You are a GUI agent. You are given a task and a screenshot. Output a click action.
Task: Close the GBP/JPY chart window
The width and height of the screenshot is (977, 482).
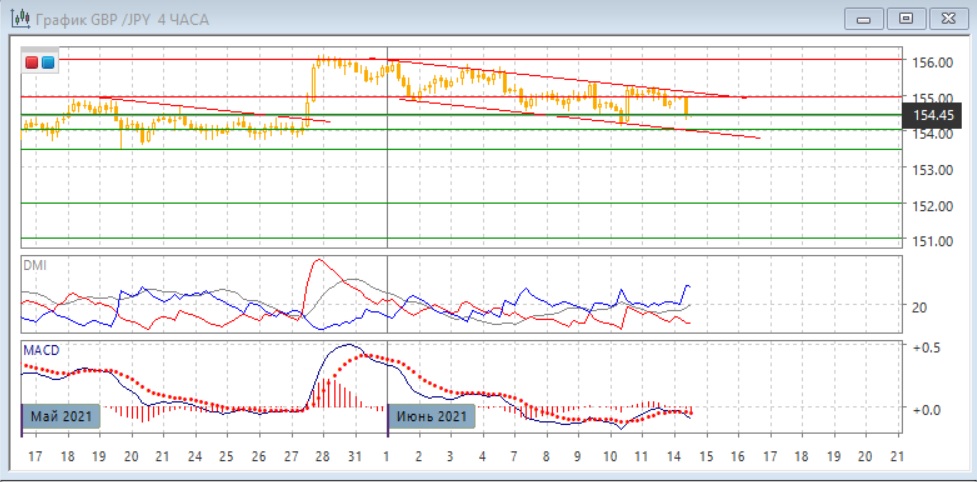pos(947,18)
